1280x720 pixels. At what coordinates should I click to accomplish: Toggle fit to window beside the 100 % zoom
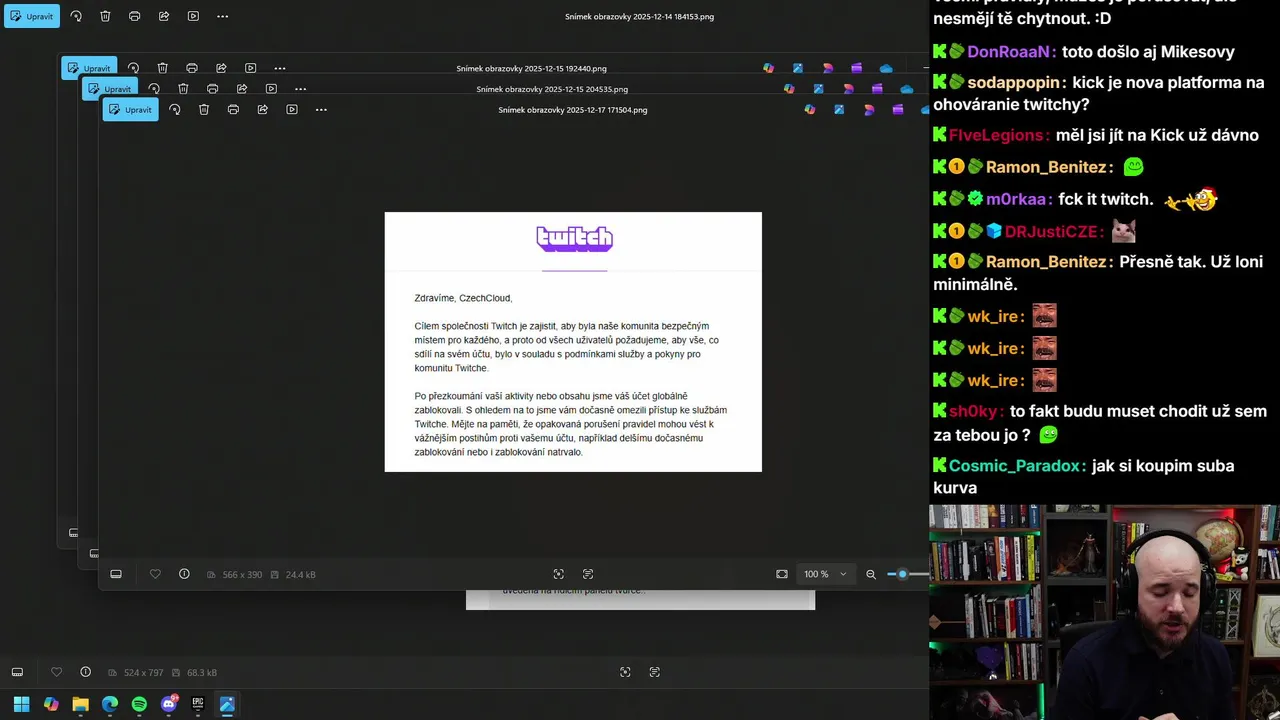pos(782,574)
